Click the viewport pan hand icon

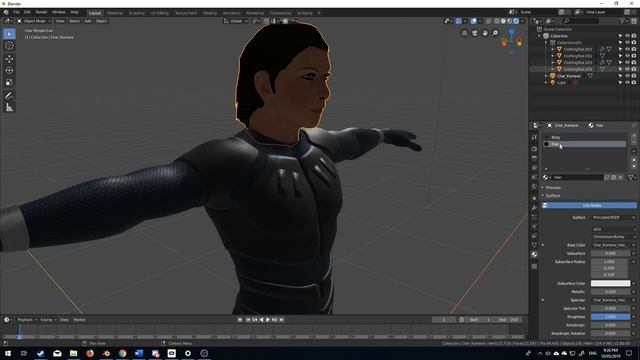point(485,33)
